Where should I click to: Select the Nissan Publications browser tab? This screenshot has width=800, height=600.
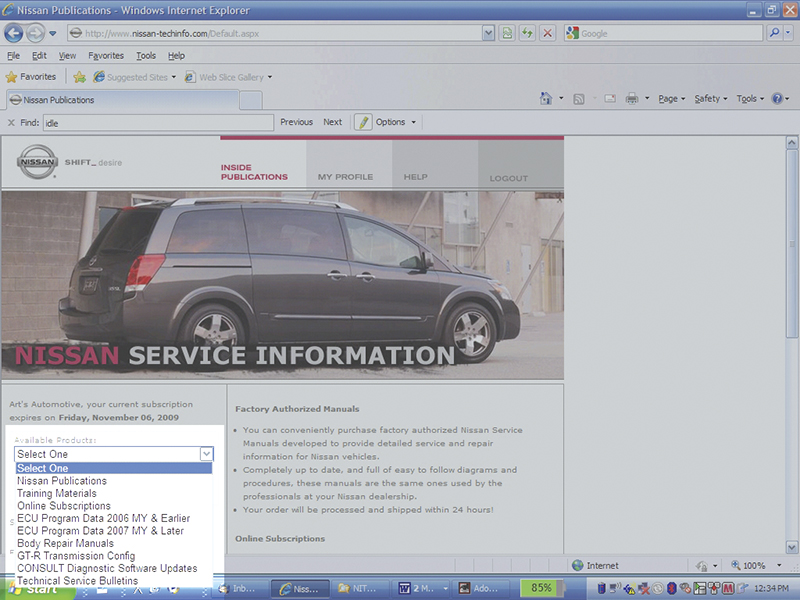pyautogui.click(x=122, y=100)
